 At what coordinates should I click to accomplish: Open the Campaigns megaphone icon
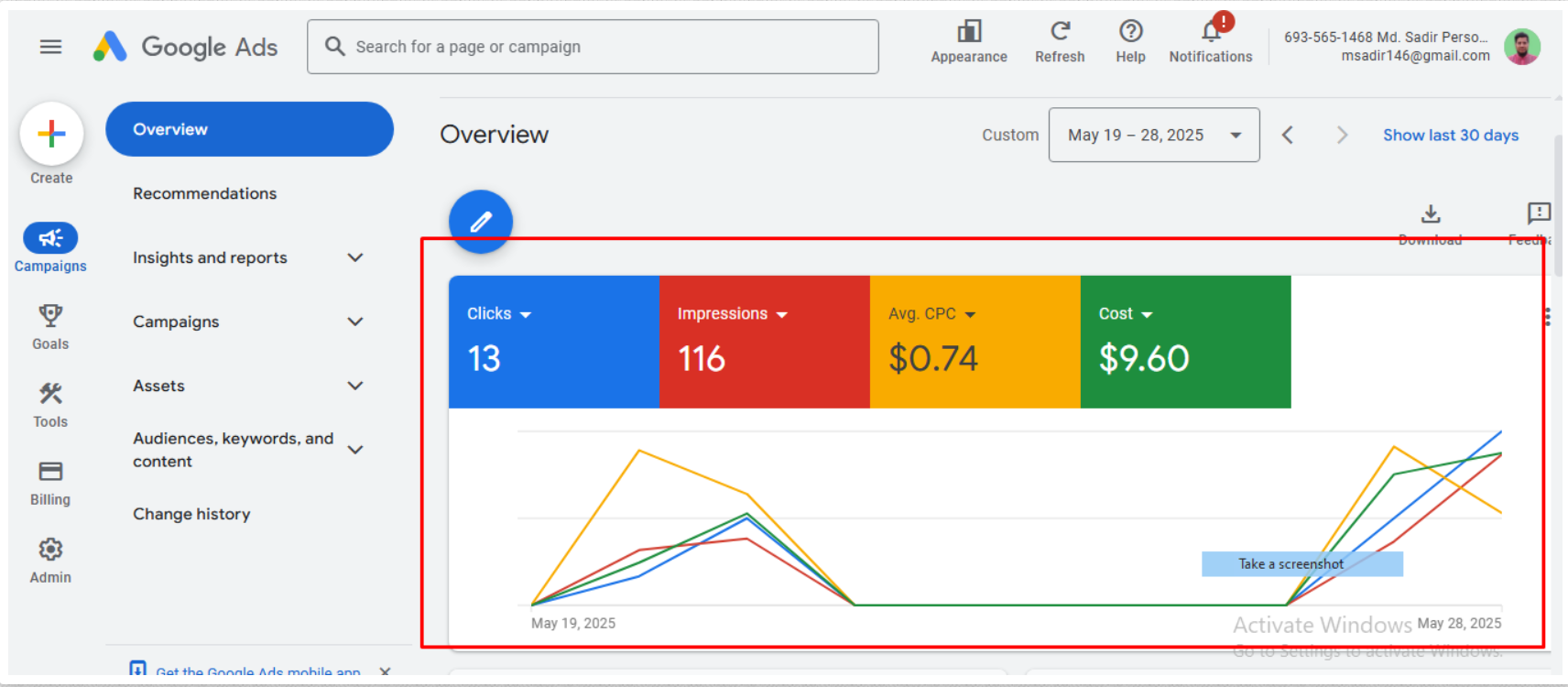click(x=50, y=238)
